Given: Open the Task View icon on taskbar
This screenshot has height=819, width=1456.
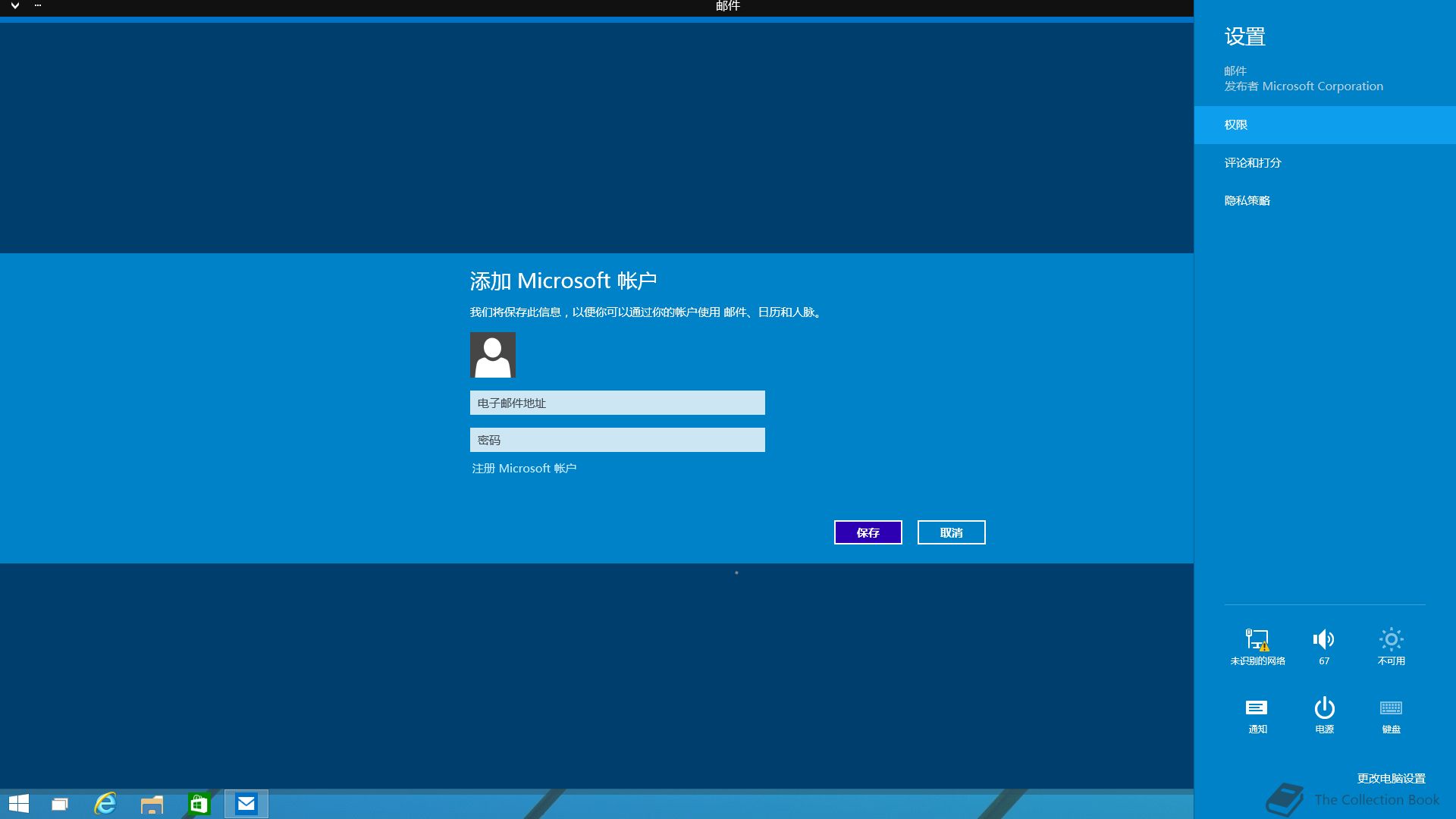Looking at the screenshot, I should coord(59,804).
